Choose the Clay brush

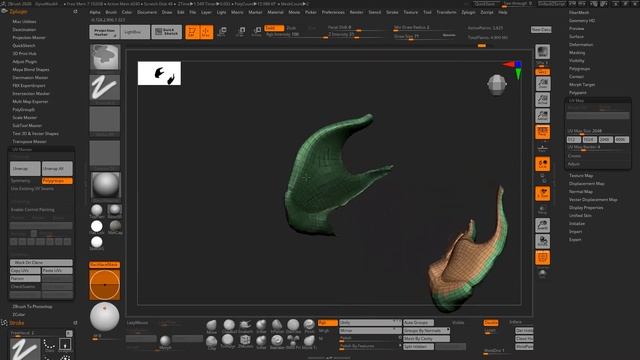tap(211, 342)
